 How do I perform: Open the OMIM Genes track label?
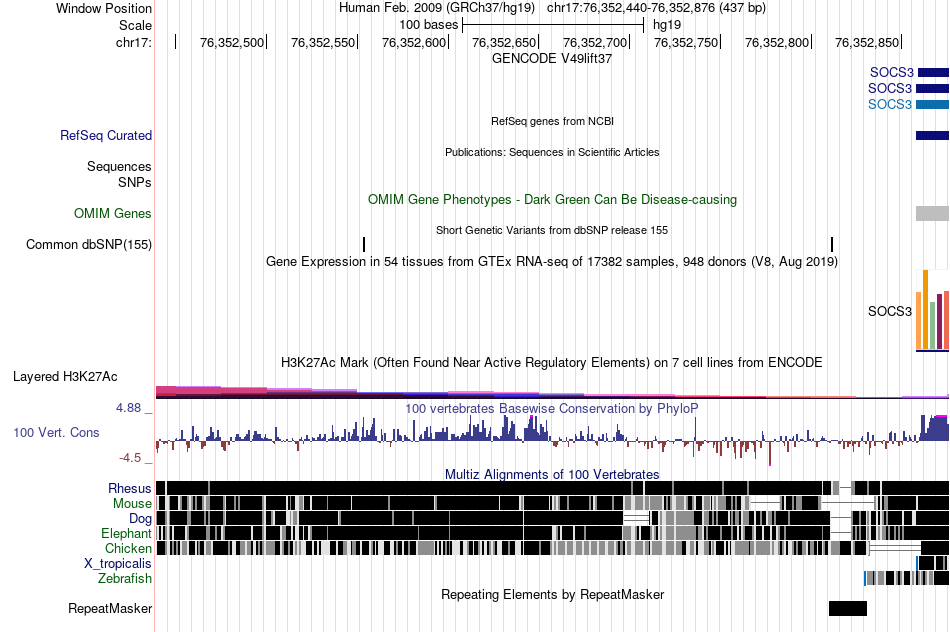point(113,213)
